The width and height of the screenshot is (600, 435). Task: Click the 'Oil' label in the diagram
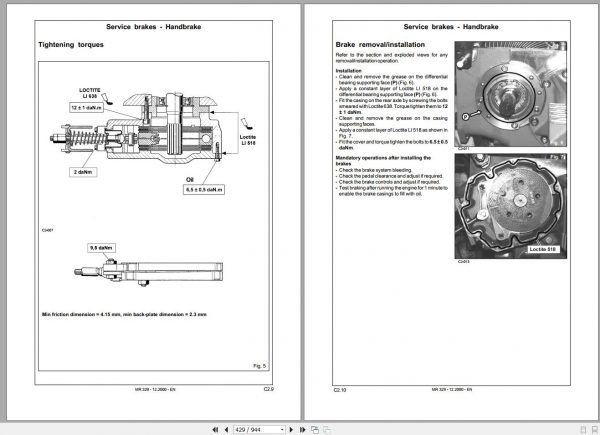190,179
